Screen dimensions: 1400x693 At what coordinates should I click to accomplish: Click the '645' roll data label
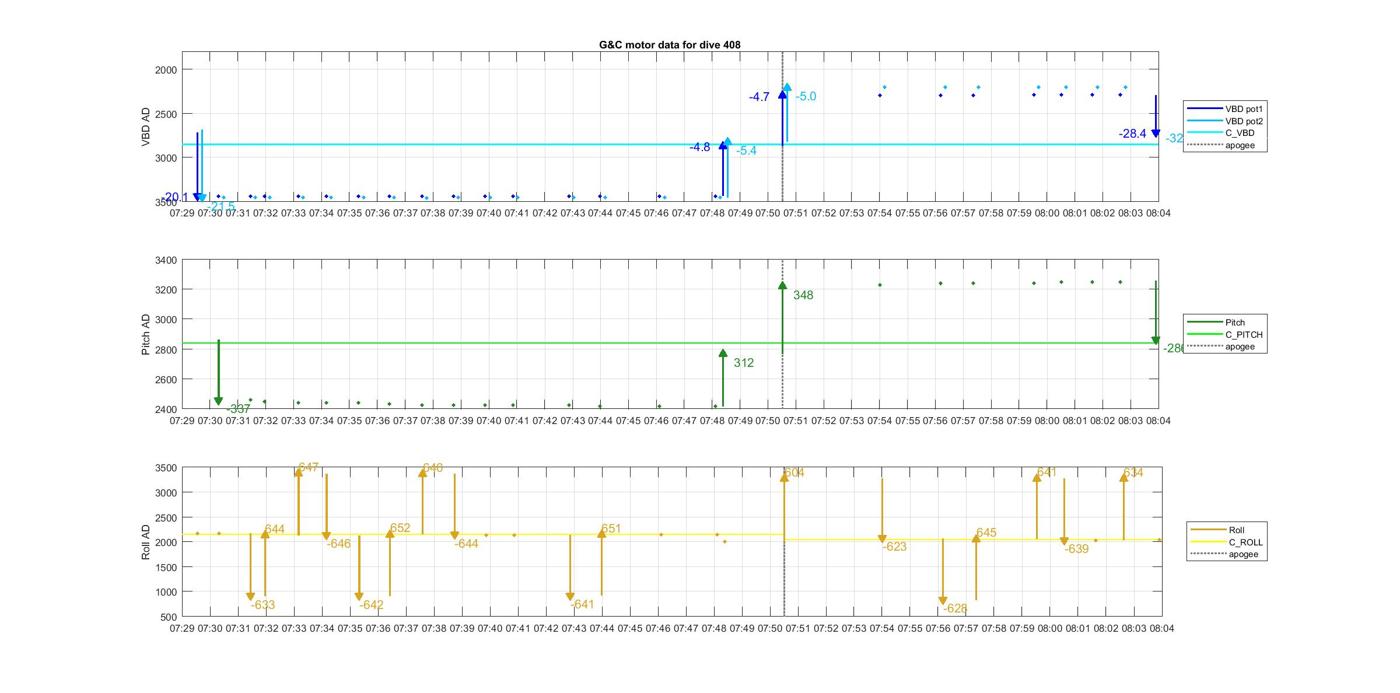click(986, 533)
